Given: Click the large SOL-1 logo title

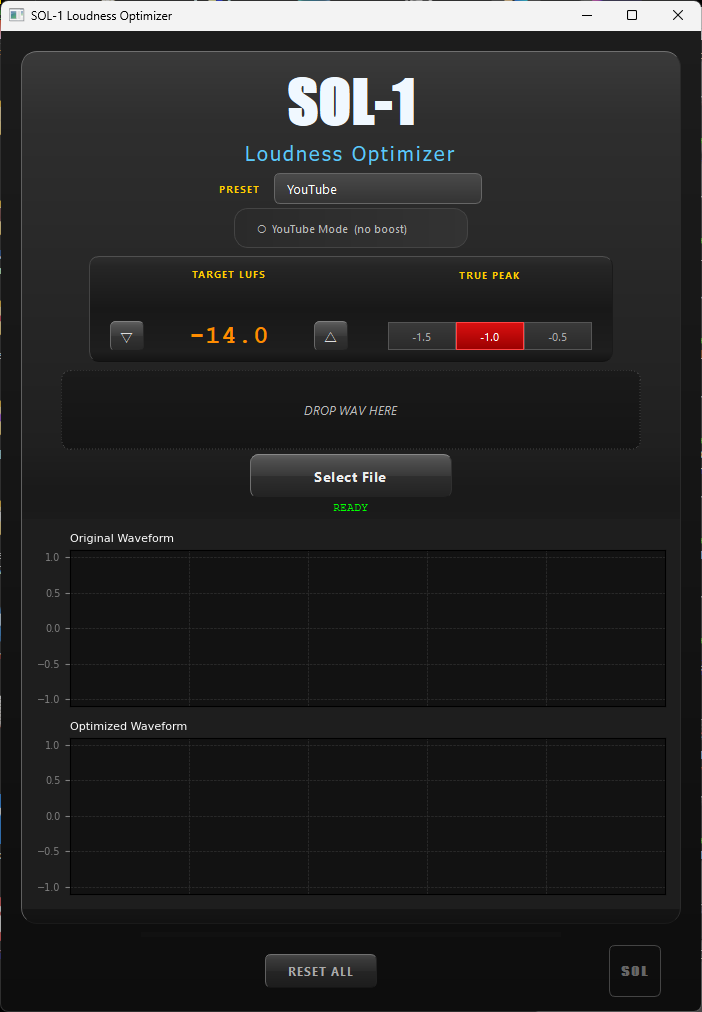Looking at the screenshot, I should 351,103.
